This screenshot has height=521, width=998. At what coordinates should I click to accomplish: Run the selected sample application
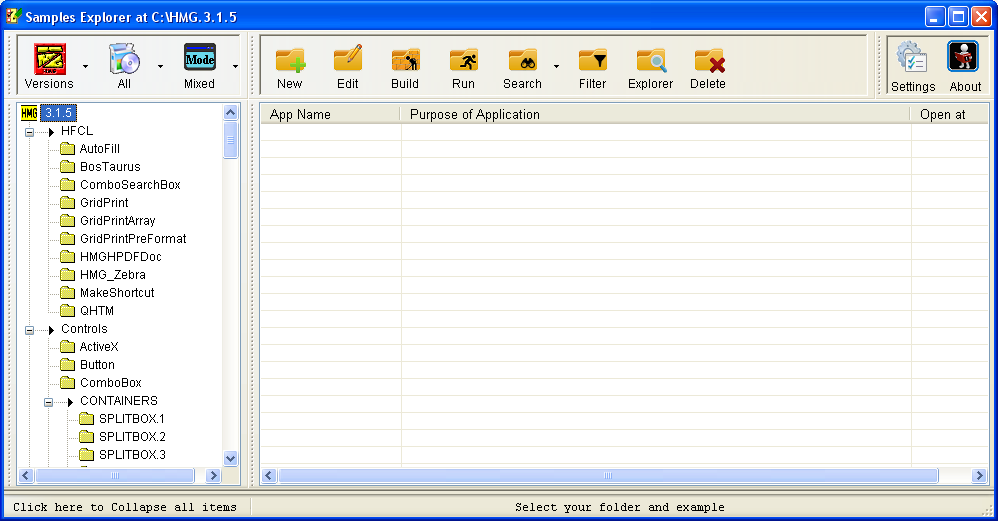click(463, 61)
